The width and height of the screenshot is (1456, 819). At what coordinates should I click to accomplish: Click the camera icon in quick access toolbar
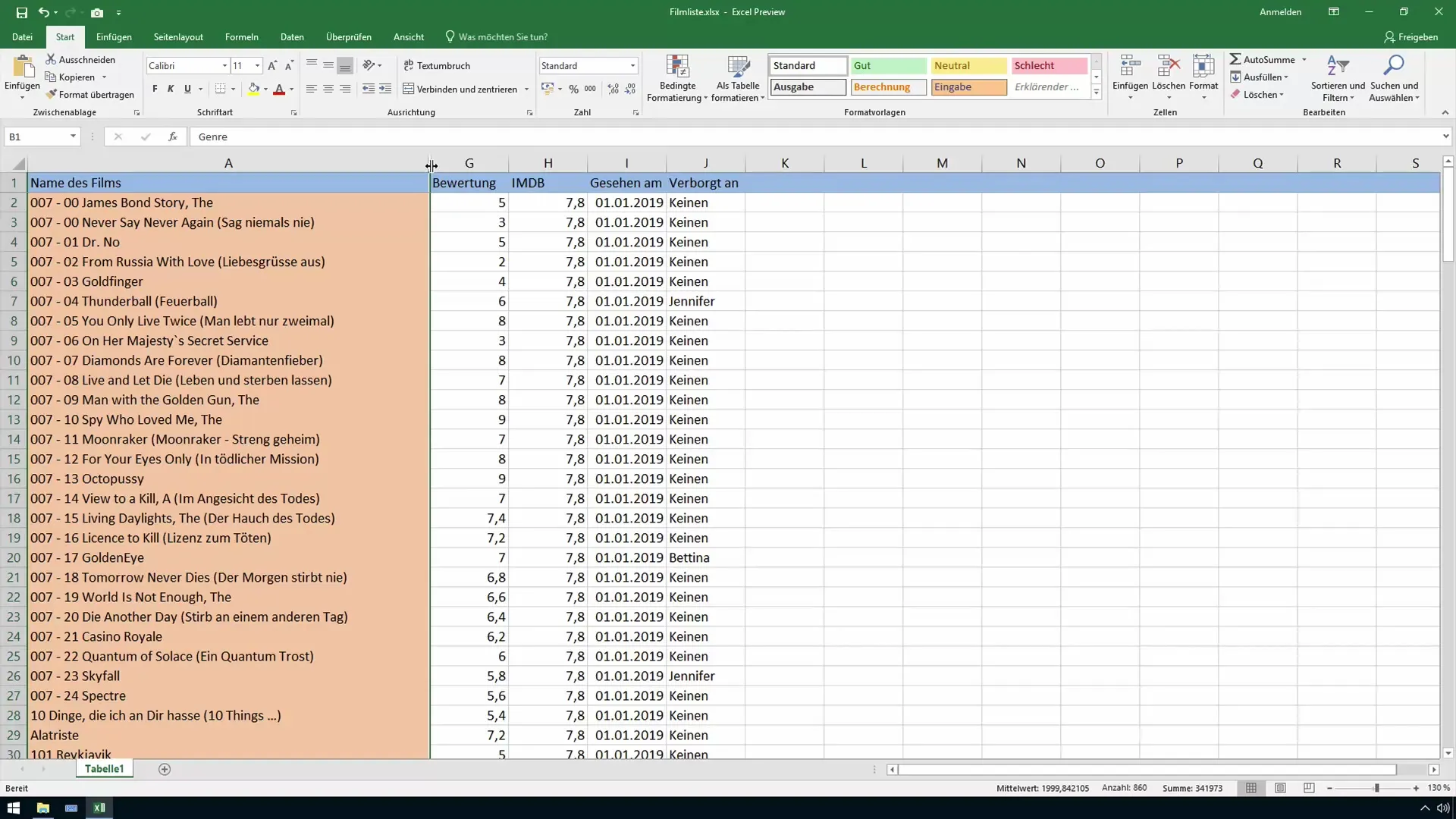click(97, 12)
